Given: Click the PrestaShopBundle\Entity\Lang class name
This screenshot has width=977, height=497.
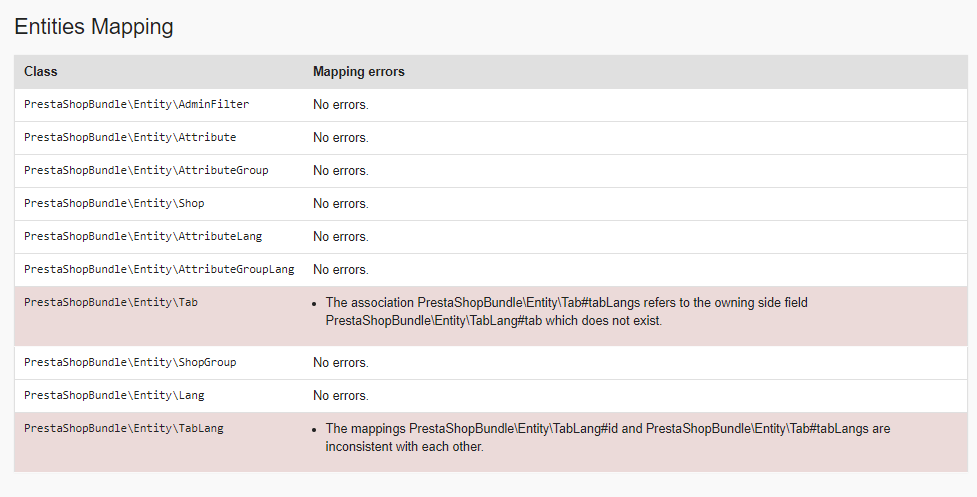Looking at the screenshot, I should tap(114, 395).
